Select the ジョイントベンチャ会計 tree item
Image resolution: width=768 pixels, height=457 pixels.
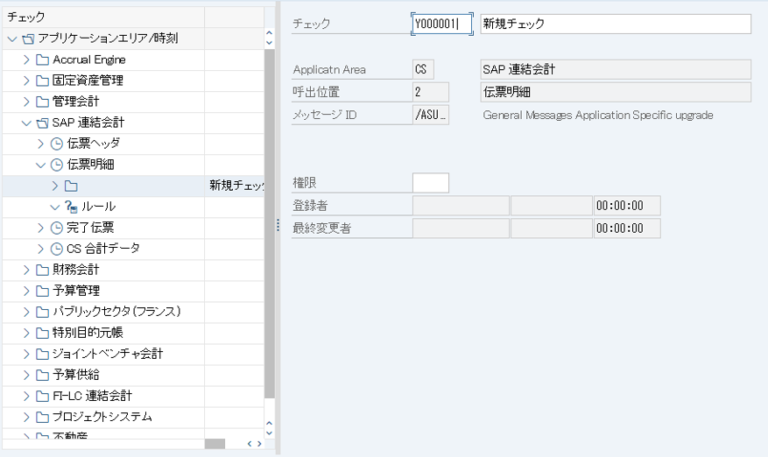(107, 354)
